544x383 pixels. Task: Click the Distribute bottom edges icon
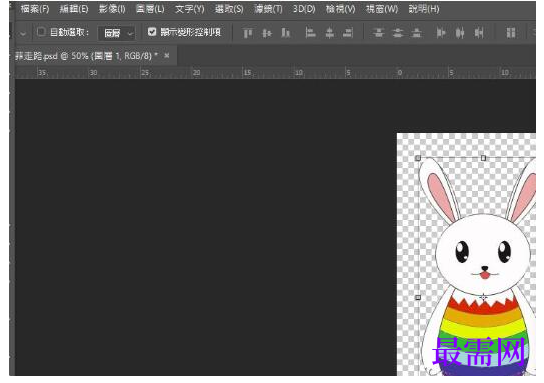pos(416,33)
